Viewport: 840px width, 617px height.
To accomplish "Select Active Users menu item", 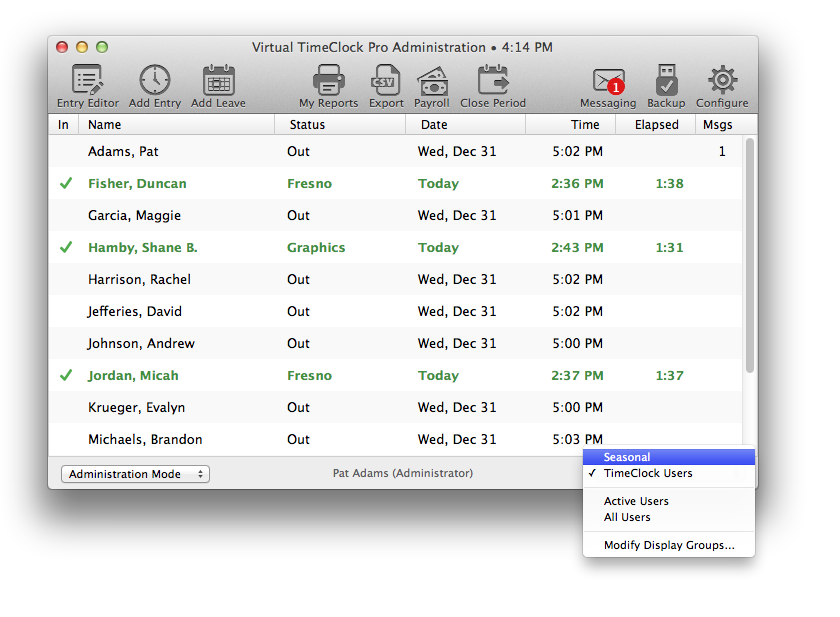I will (x=669, y=501).
